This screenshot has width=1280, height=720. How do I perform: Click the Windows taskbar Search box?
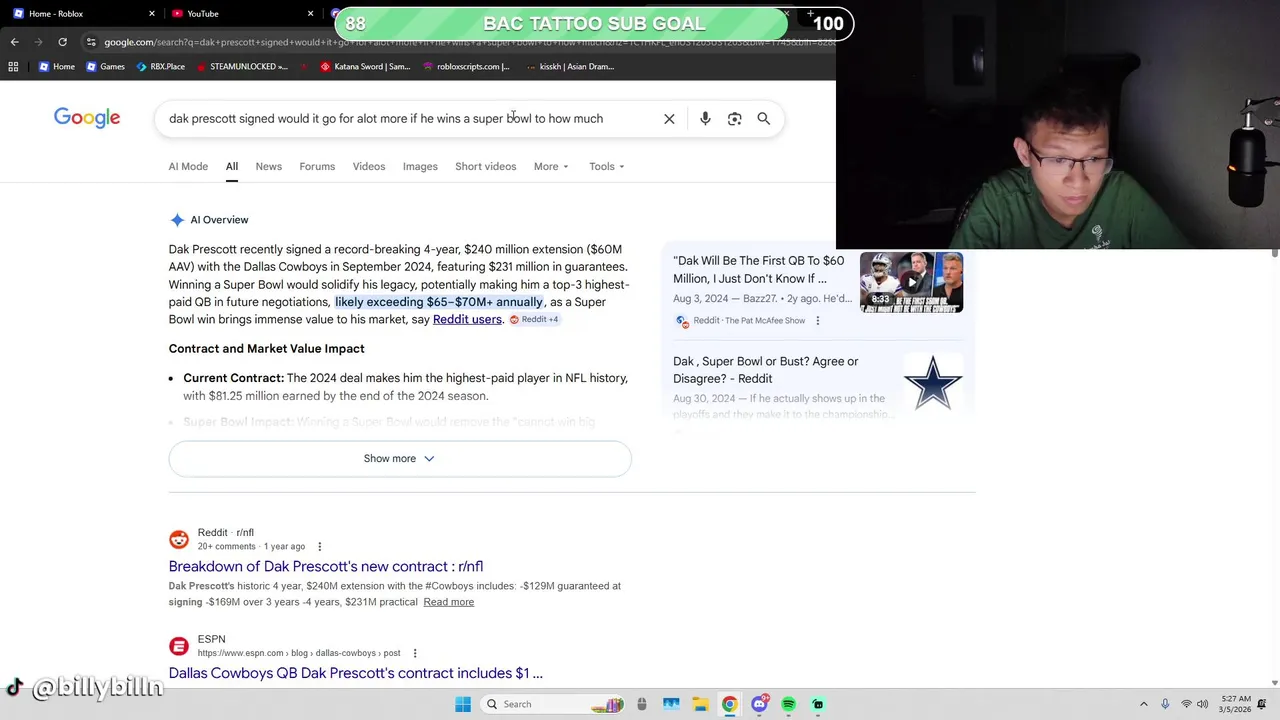[551, 704]
